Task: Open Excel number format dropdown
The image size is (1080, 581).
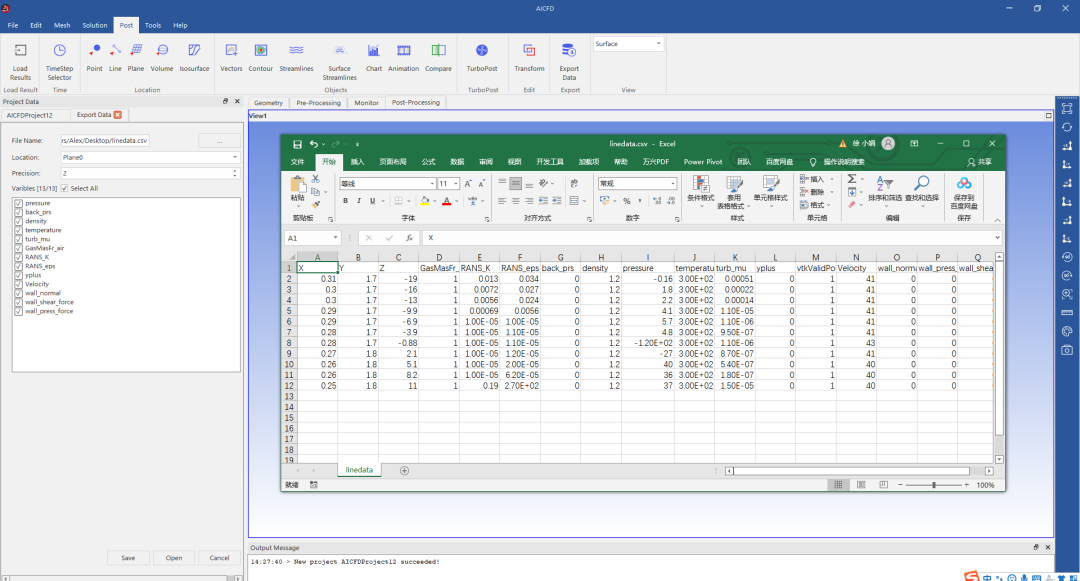Action: click(x=673, y=184)
